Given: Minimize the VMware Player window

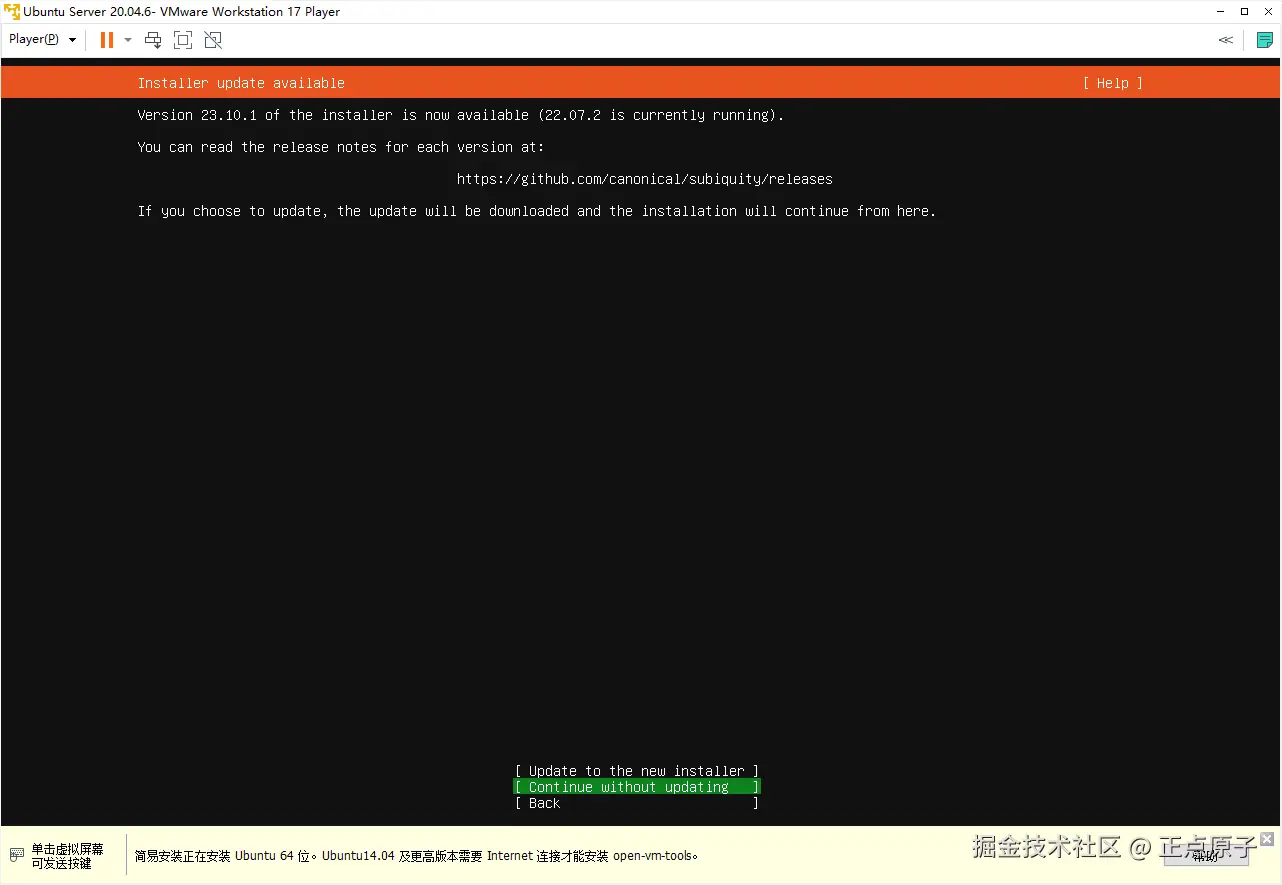Looking at the screenshot, I should pos(1219,12).
